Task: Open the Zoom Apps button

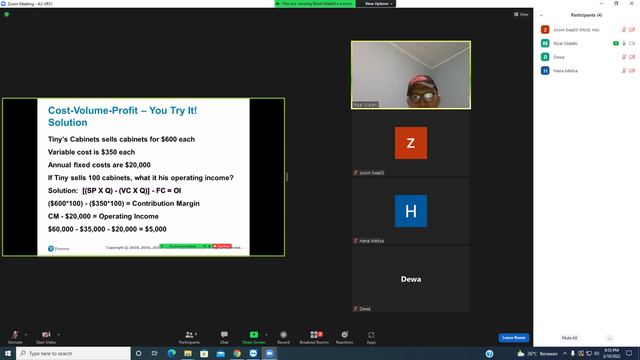Action: (371, 337)
